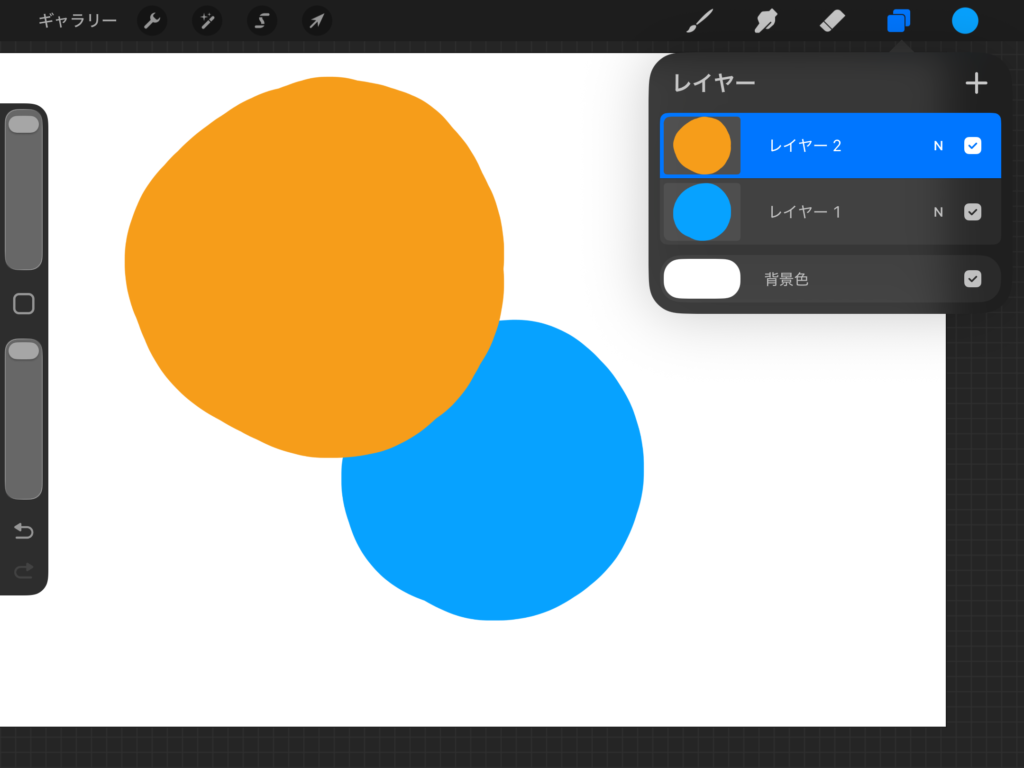Select the Brush tool
Viewport: 1024px width, 768px height.
[x=700, y=21]
